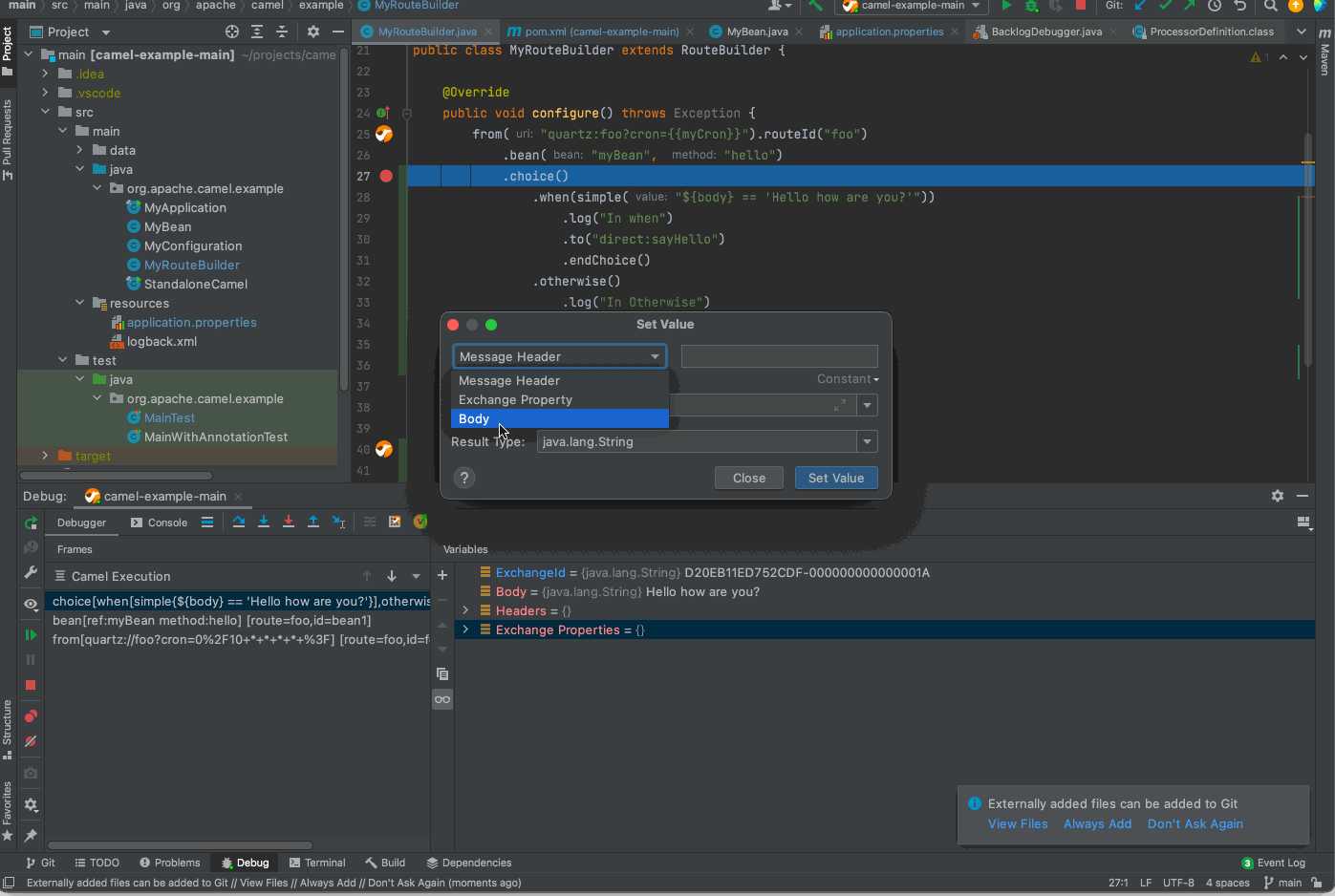
Task: Click Build Project hammer icon in toolbar
Action: pos(815,6)
